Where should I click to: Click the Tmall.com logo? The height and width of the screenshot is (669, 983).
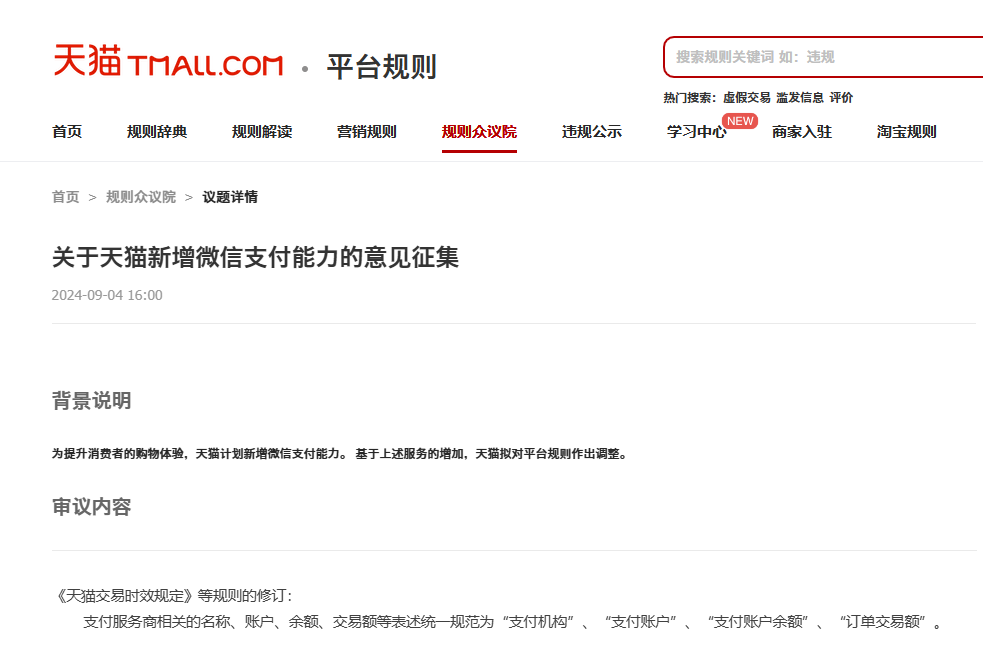[x=168, y=61]
